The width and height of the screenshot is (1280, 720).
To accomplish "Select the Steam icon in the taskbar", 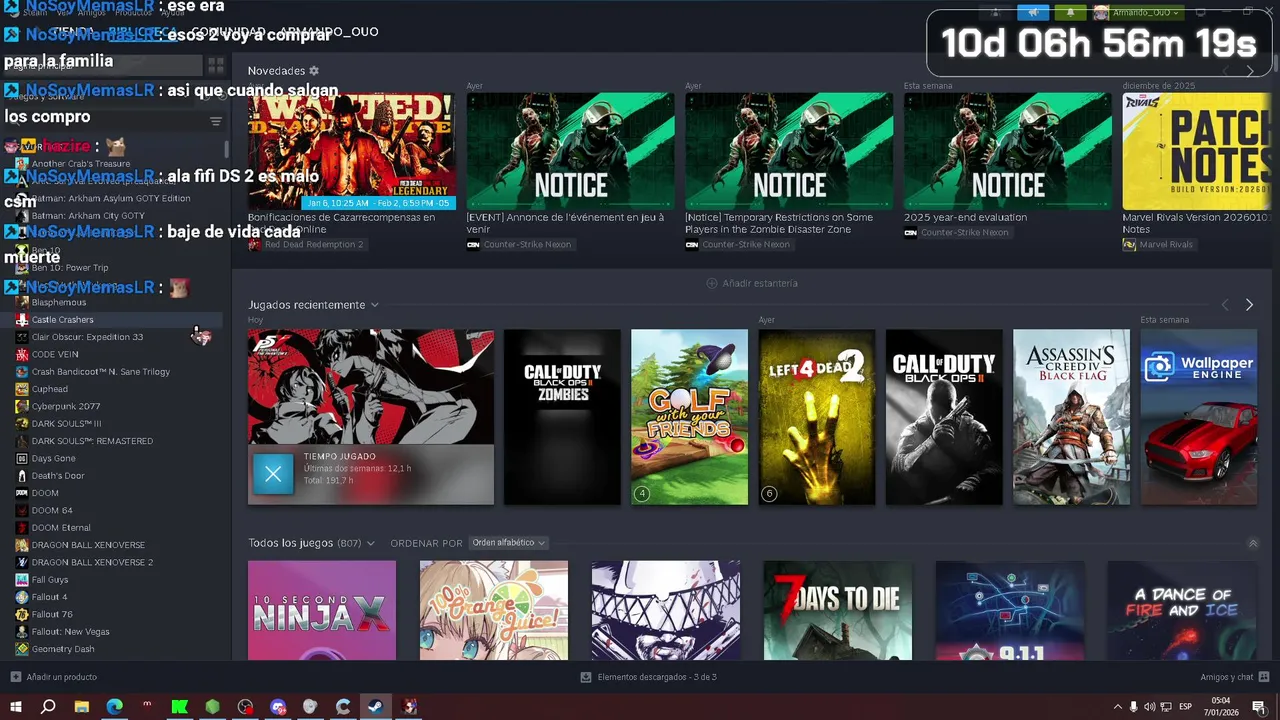I will pos(375,707).
